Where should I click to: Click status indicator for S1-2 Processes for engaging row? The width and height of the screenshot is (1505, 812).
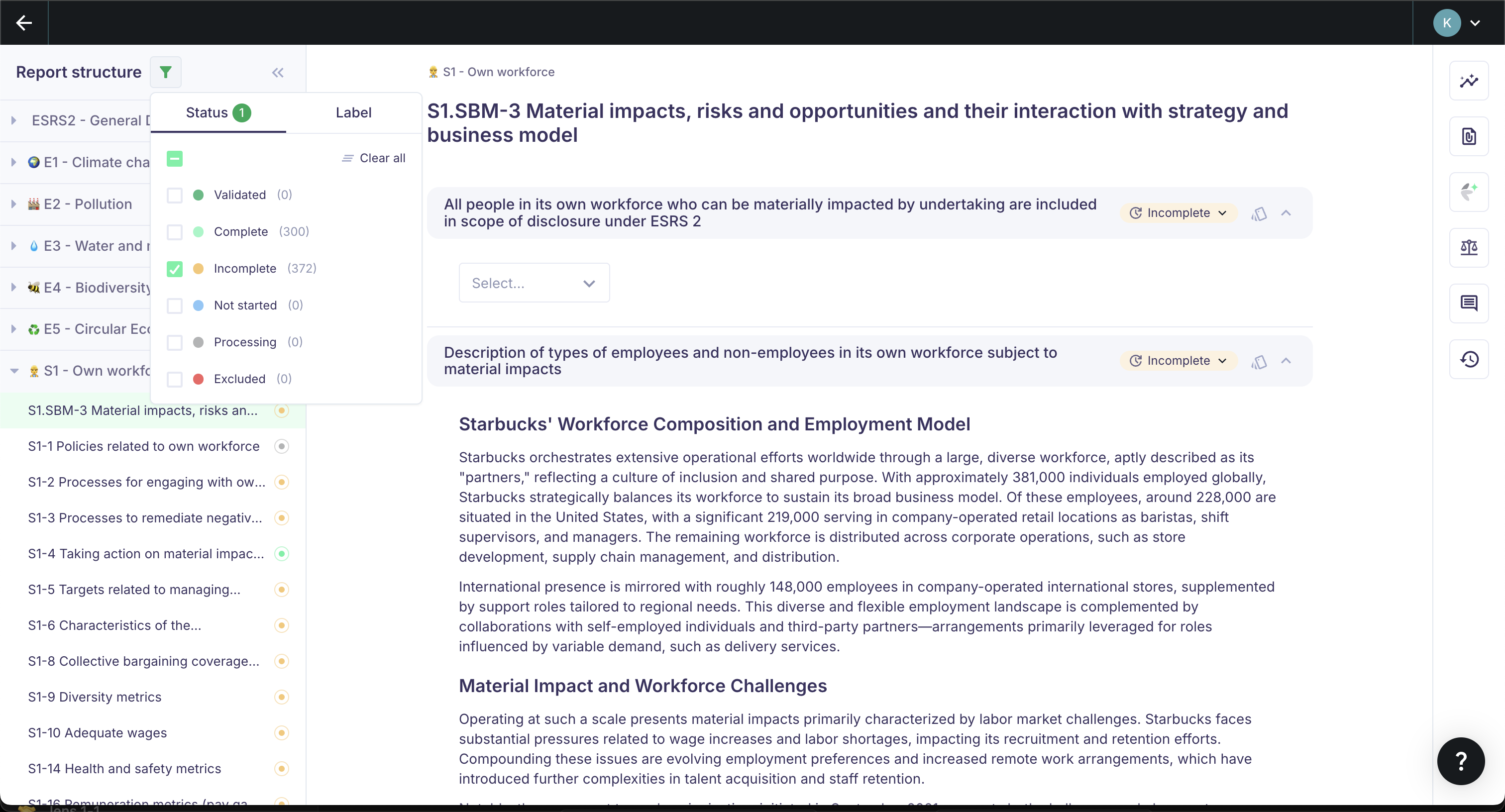click(282, 482)
